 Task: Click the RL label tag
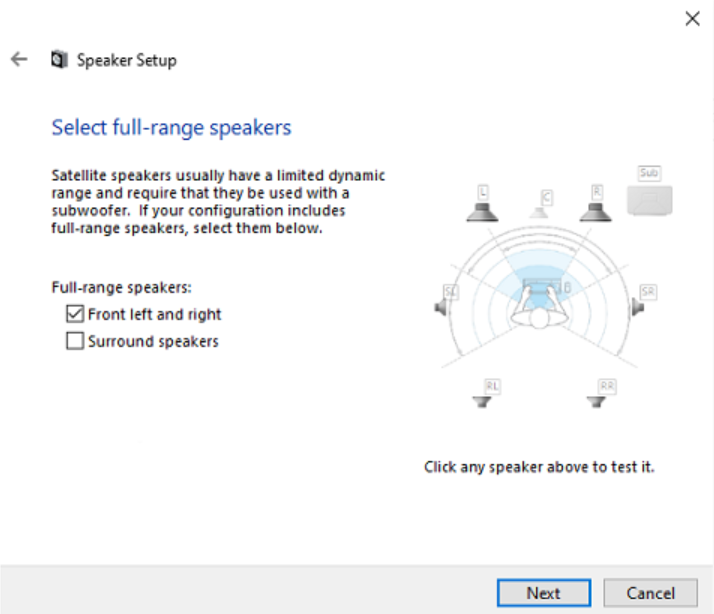coord(492,387)
